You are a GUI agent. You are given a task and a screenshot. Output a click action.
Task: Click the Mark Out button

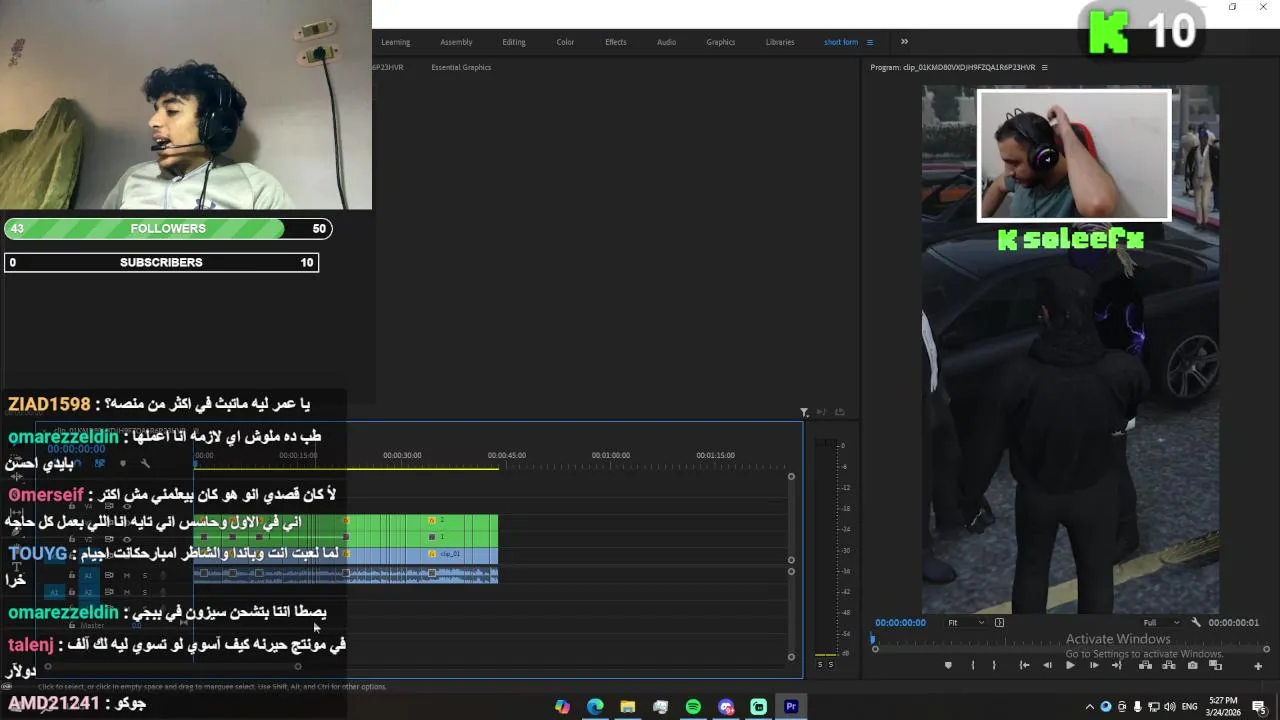pos(994,665)
